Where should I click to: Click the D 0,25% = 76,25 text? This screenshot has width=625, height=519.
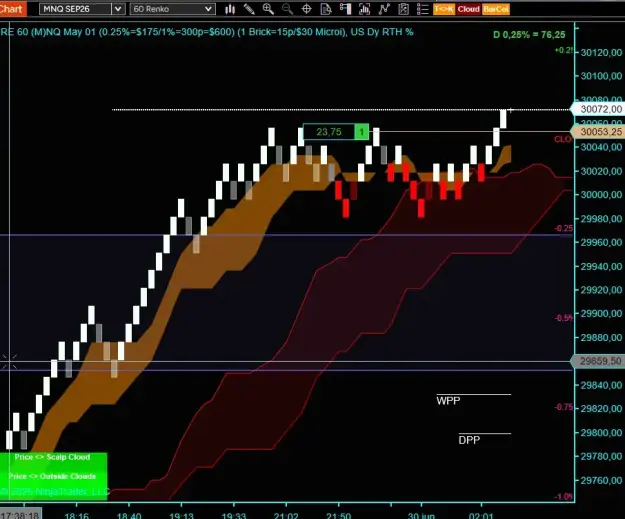pyautogui.click(x=529, y=35)
